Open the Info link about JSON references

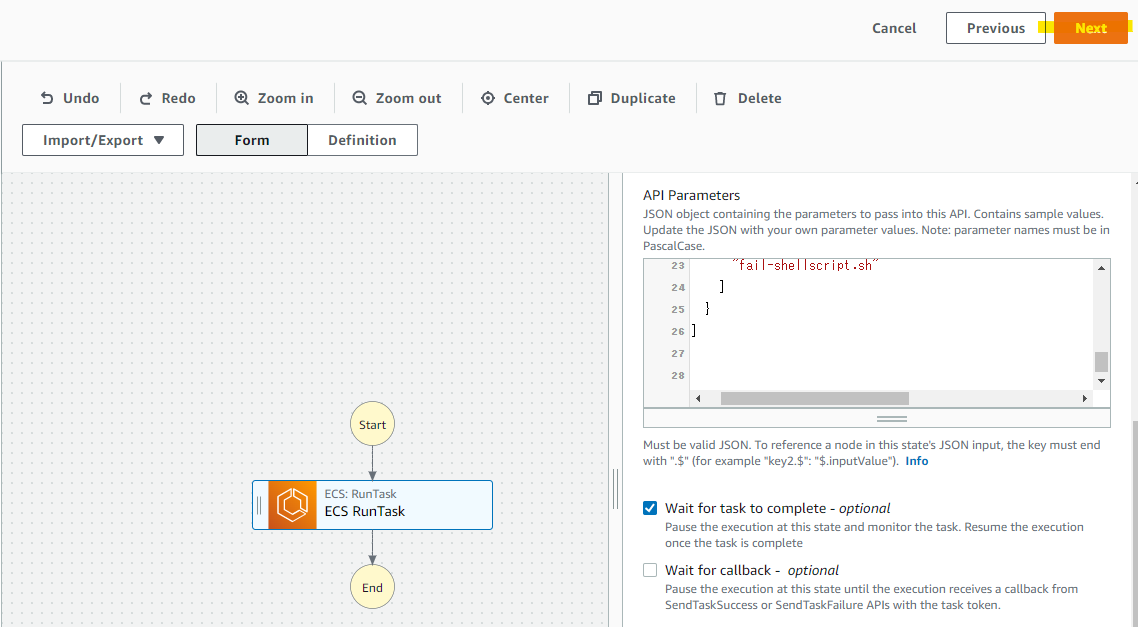click(916, 460)
